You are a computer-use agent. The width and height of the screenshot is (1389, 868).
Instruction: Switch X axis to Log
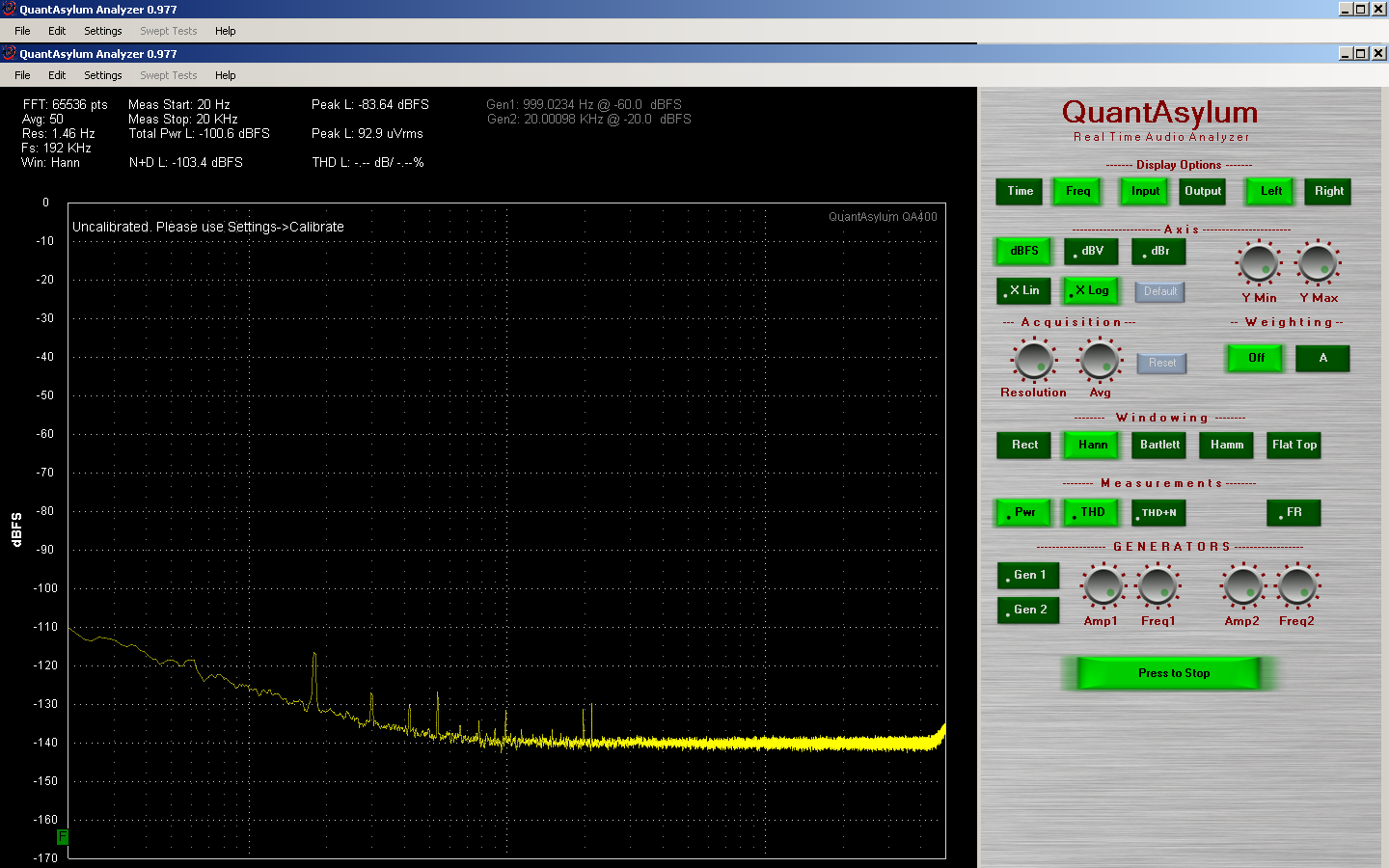pyautogui.click(x=1091, y=290)
